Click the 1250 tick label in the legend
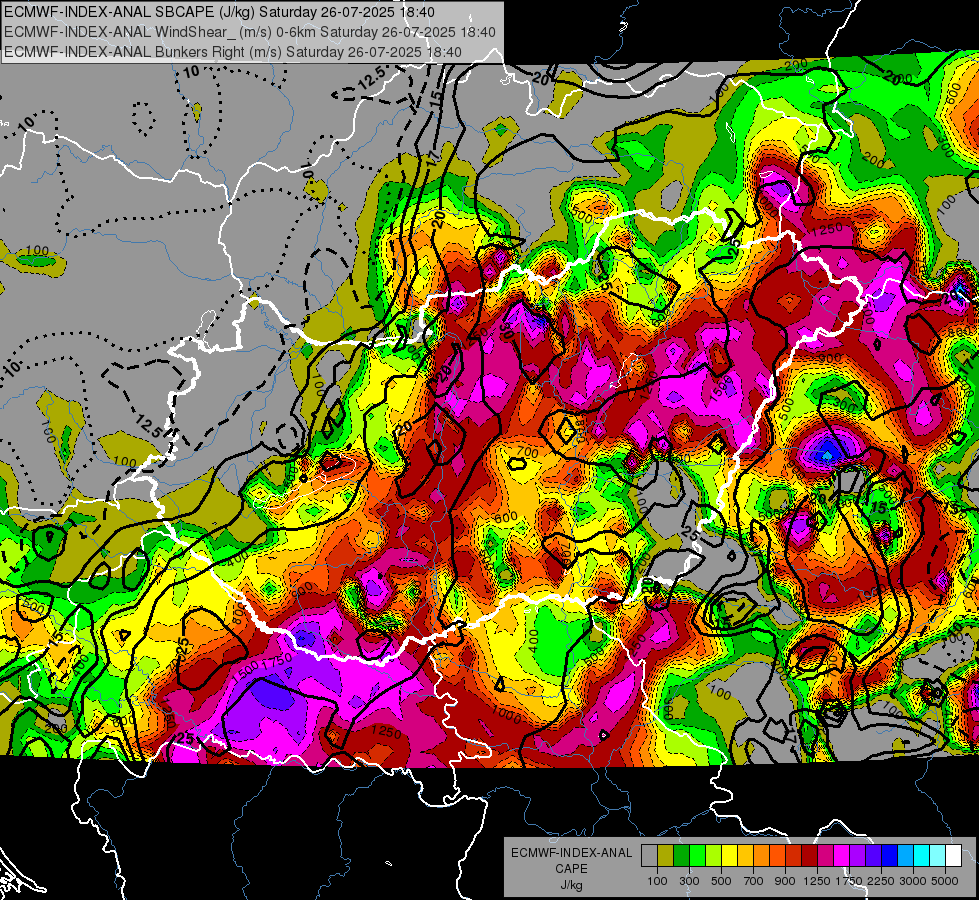This screenshot has height=900, width=979. (x=817, y=881)
